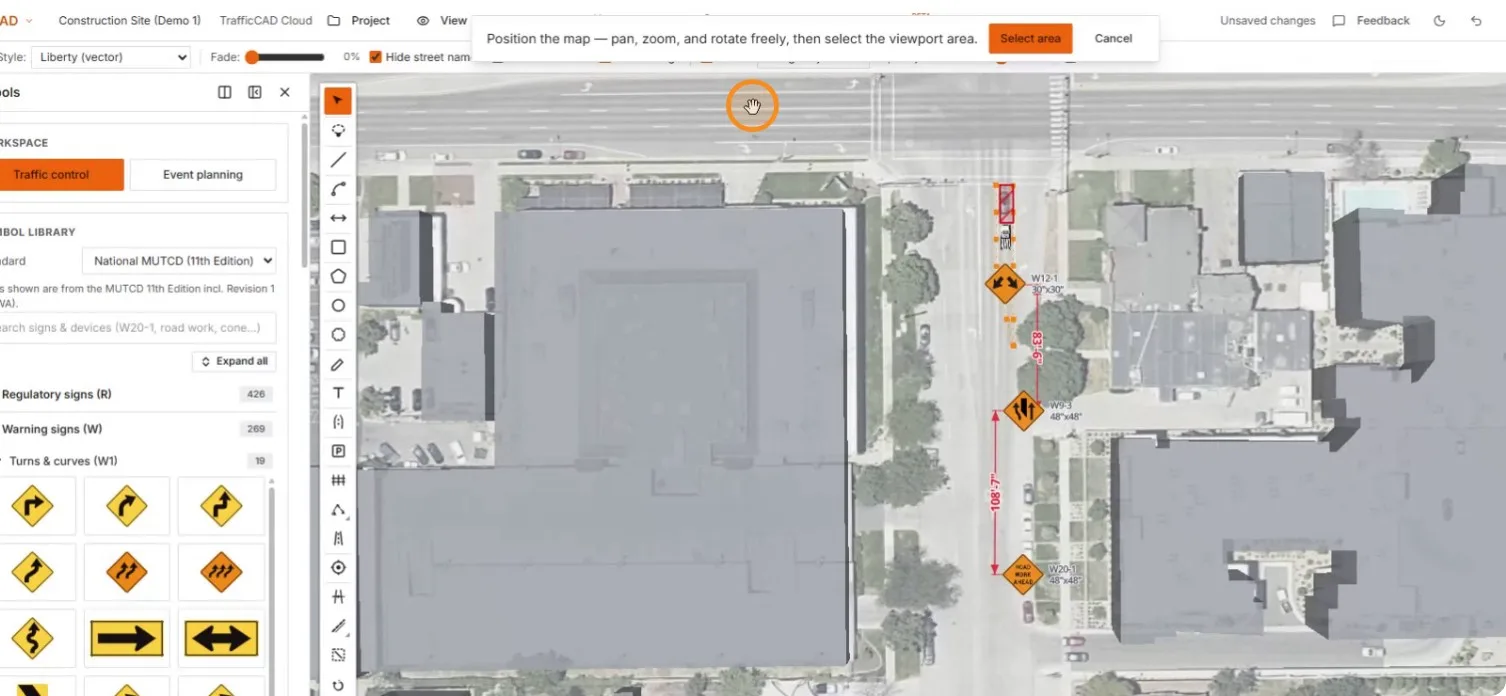
Task: Pick the orange three-lane shift sign
Action: [x=221, y=572]
